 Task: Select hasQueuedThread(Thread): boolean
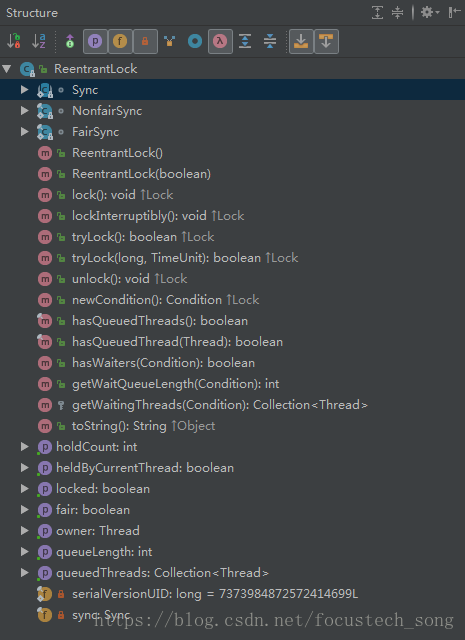tap(177, 342)
